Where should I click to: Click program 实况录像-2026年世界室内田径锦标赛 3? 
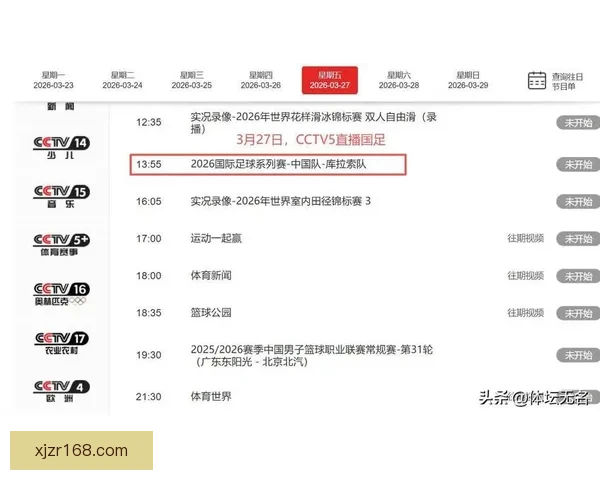(280, 201)
